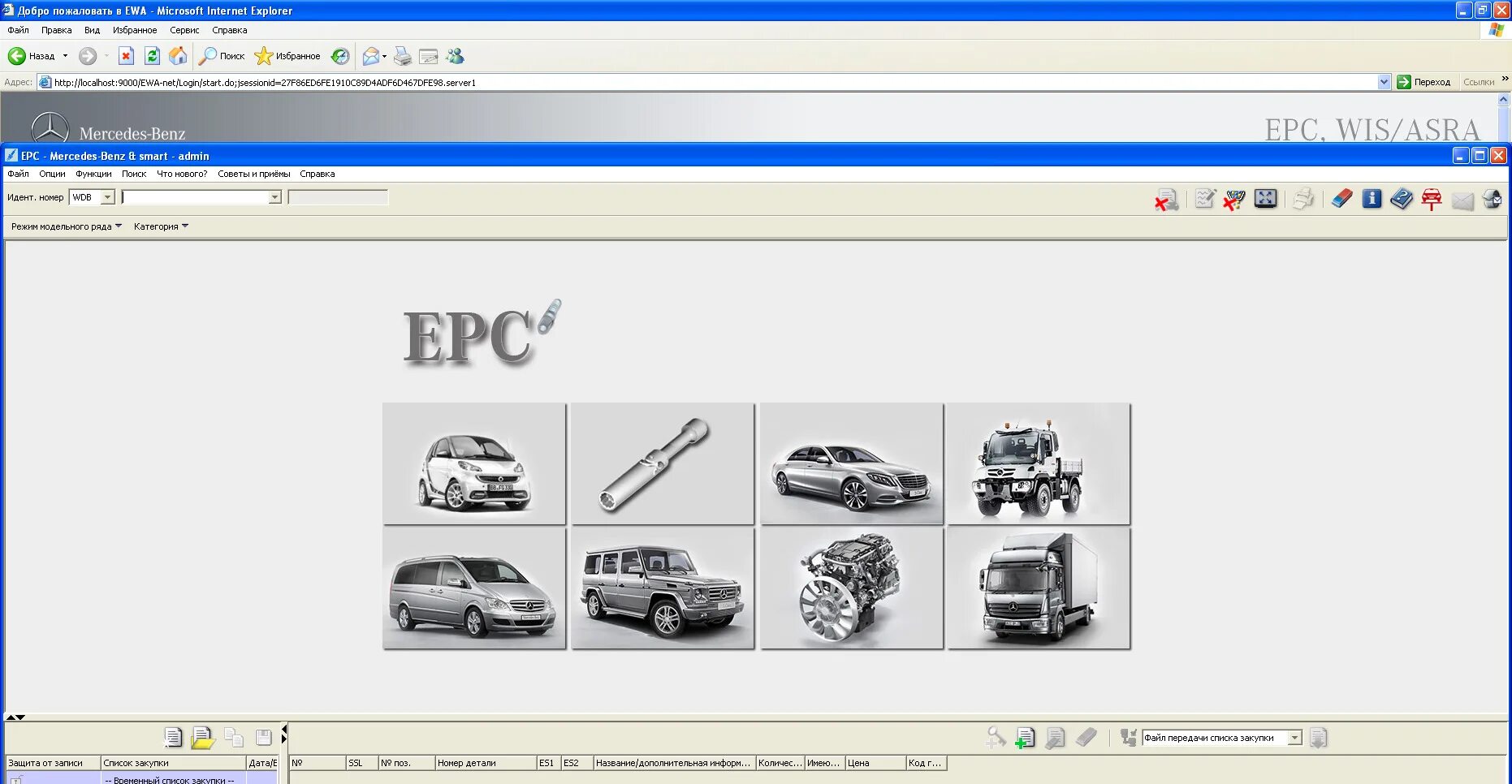Toggle full screen view icon
Viewport: 1512px width, 784px height.
[x=1265, y=199]
